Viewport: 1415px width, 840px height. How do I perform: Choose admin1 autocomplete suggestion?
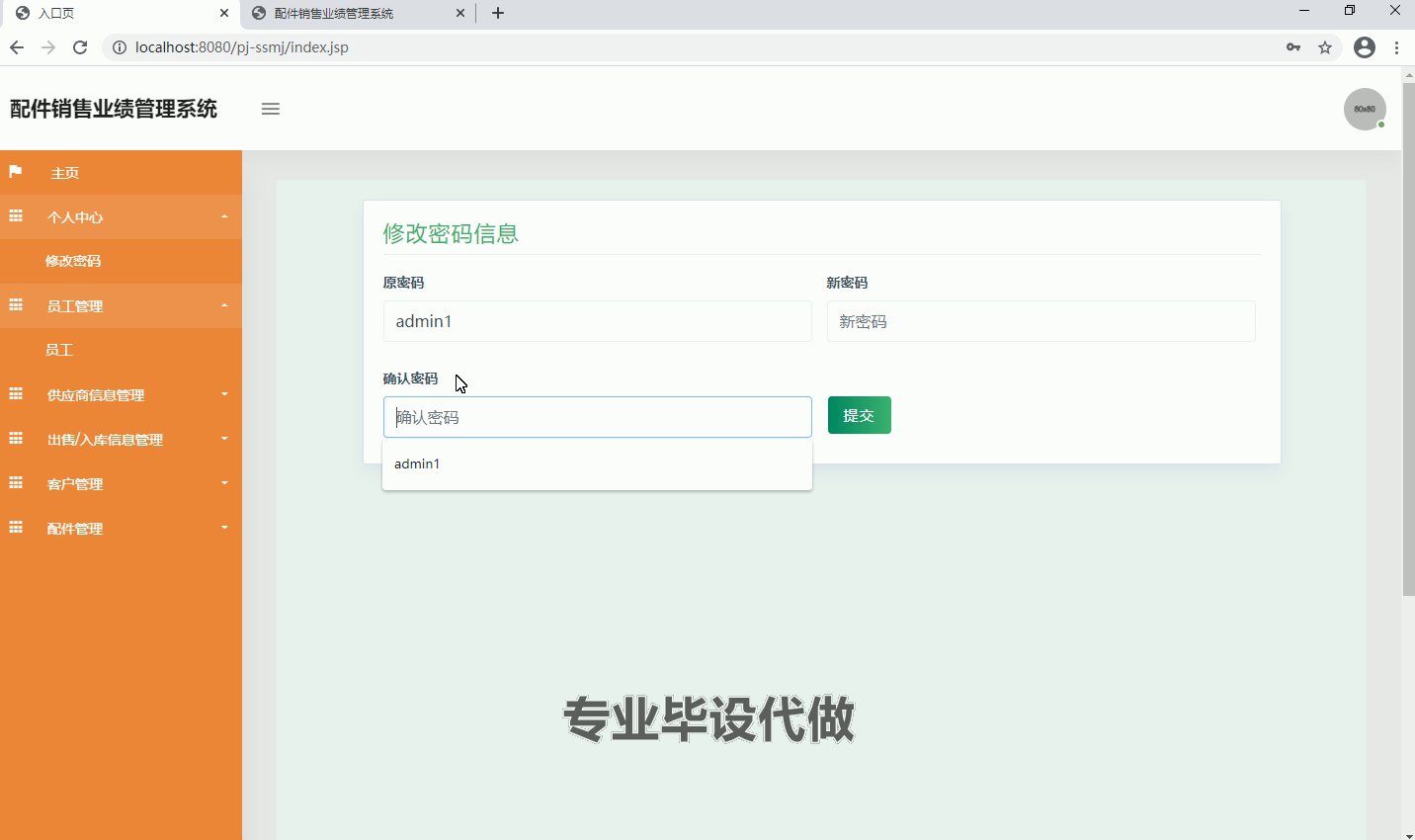coord(597,463)
